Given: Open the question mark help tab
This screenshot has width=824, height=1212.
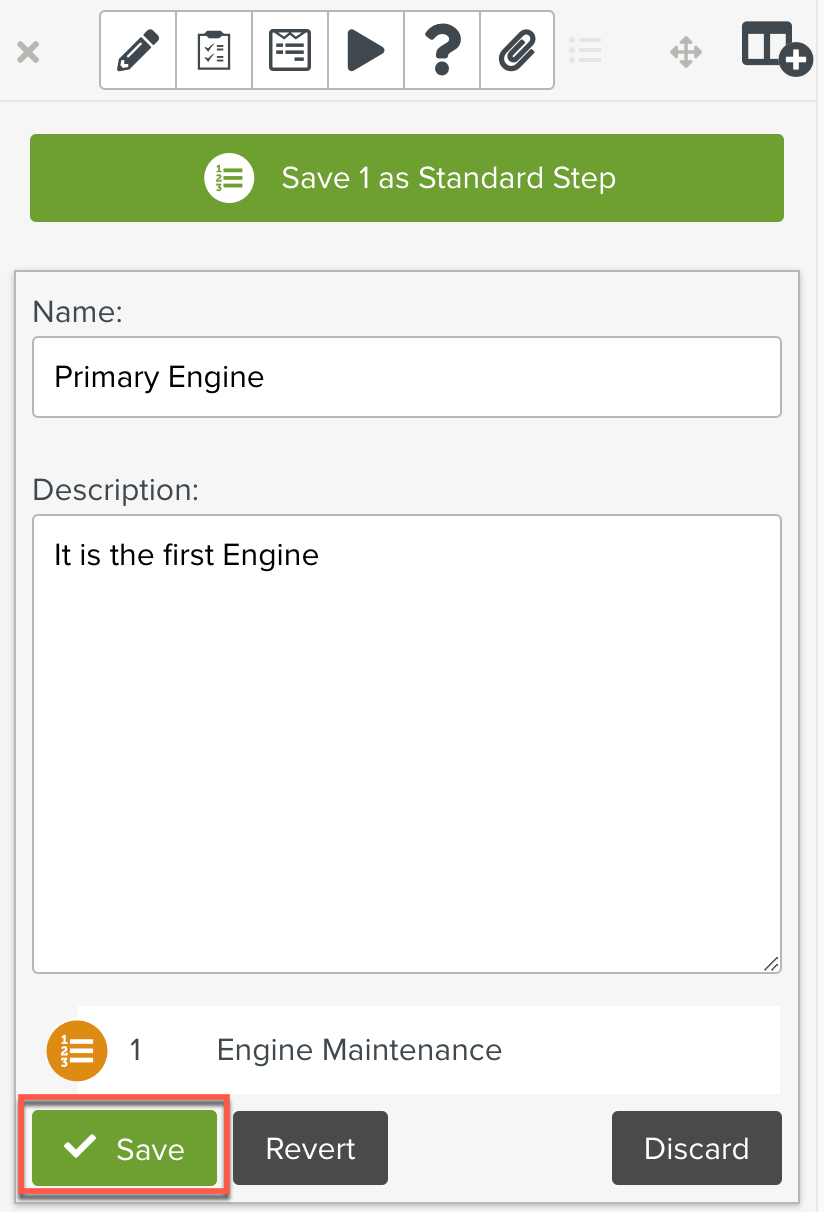Looking at the screenshot, I should 442,50.
